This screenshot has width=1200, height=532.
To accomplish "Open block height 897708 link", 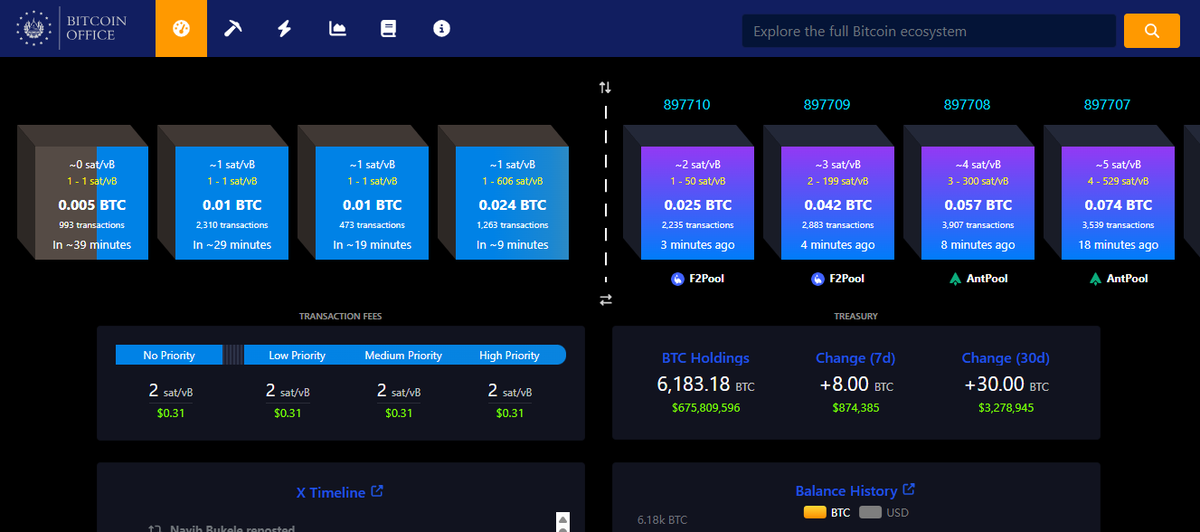I will pyautogui.click(x=967, y=104).
